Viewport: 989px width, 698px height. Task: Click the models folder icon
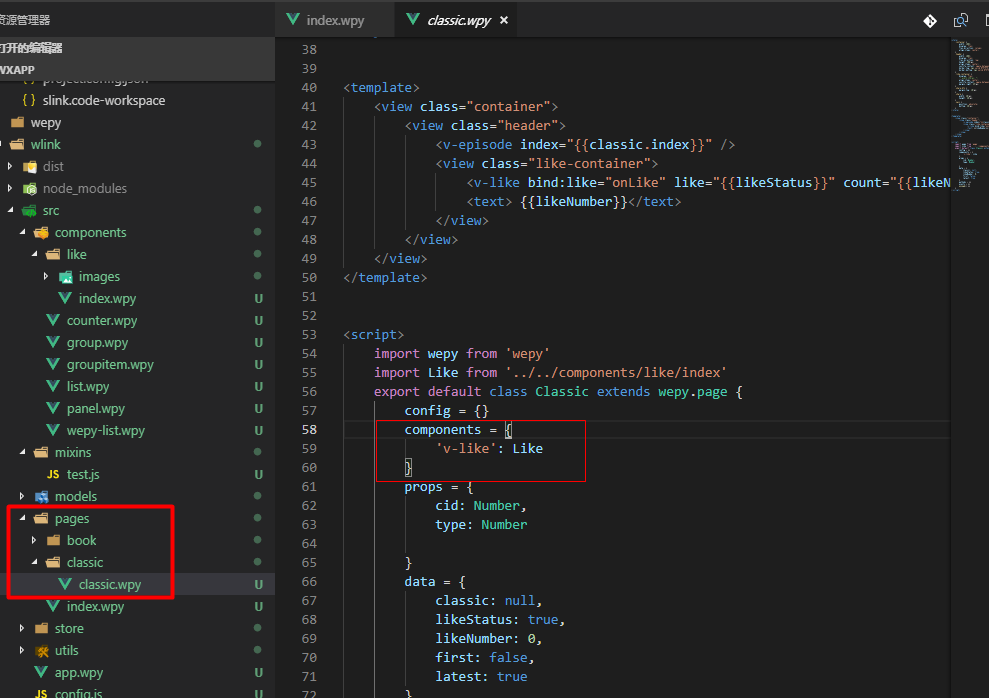pyautogui.click(x=42, y=496)
